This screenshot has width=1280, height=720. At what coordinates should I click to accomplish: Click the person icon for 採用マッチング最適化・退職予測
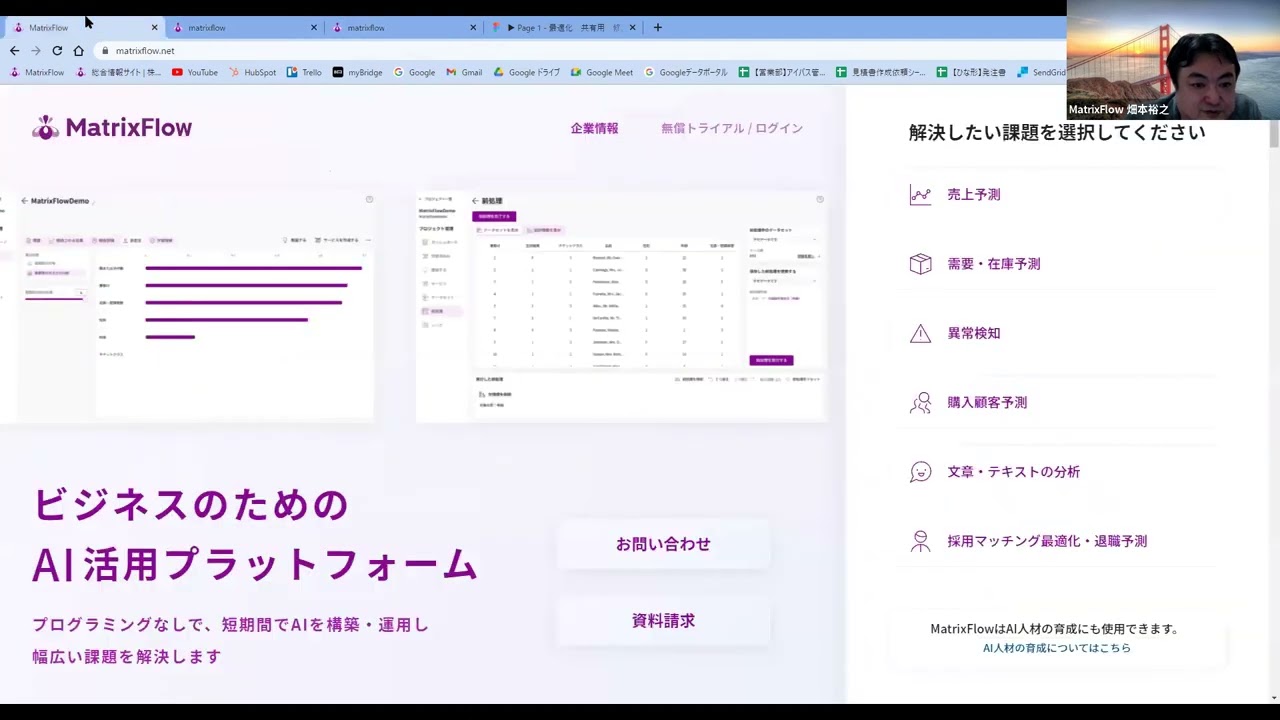click(920, 541)
